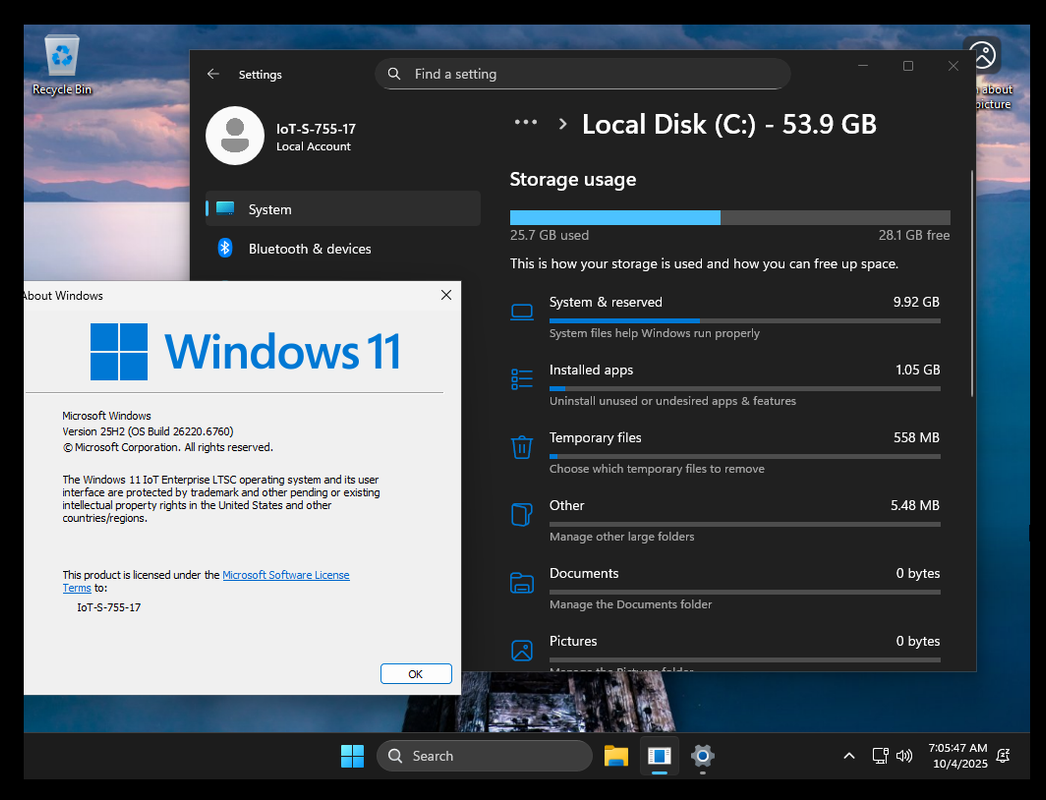Click in the Find a setting field
Viewport: 1046px width, 800px height.
coord(582,74)
